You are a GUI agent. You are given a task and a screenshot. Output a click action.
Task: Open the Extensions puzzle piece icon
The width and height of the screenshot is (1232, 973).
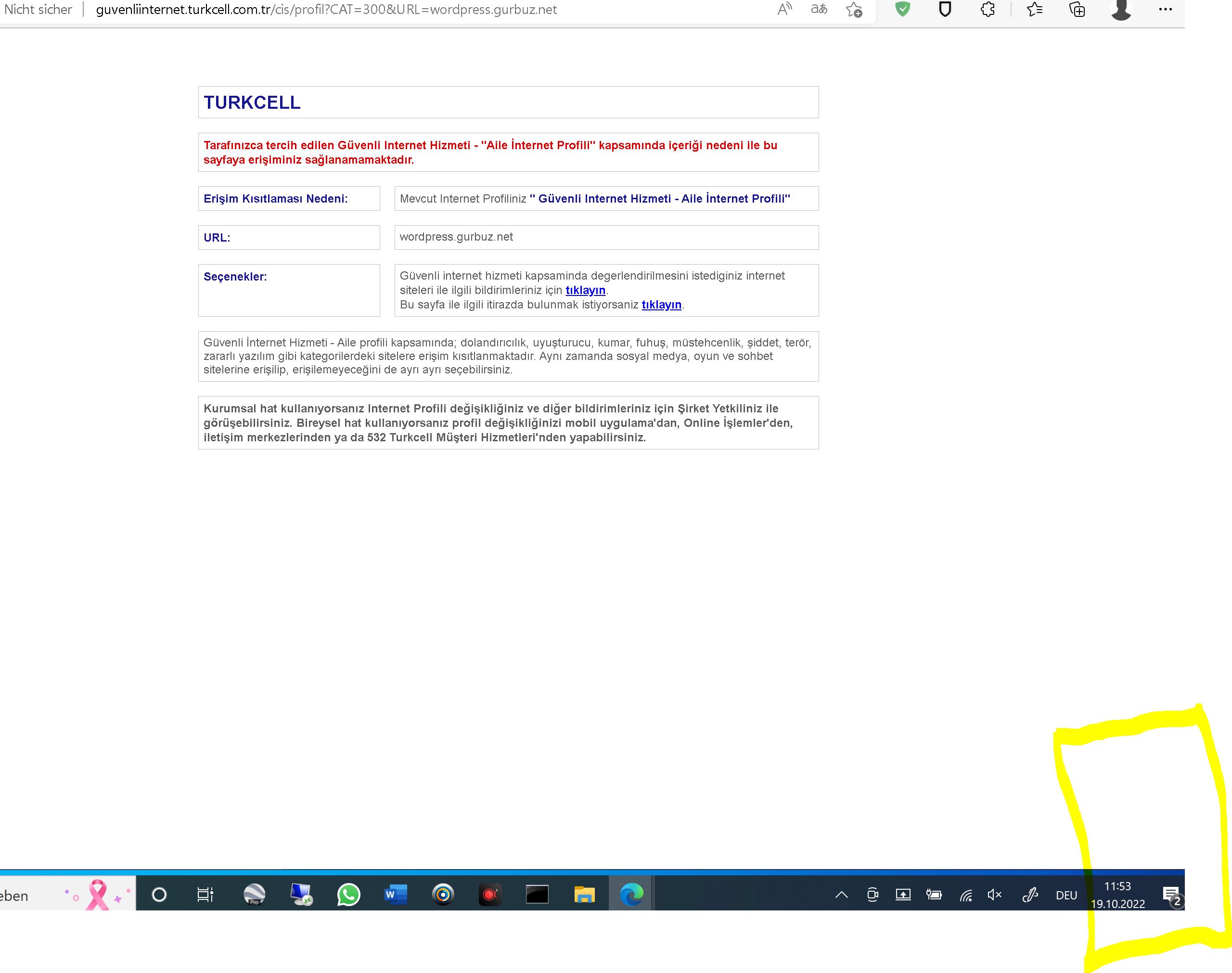(988, 9)
